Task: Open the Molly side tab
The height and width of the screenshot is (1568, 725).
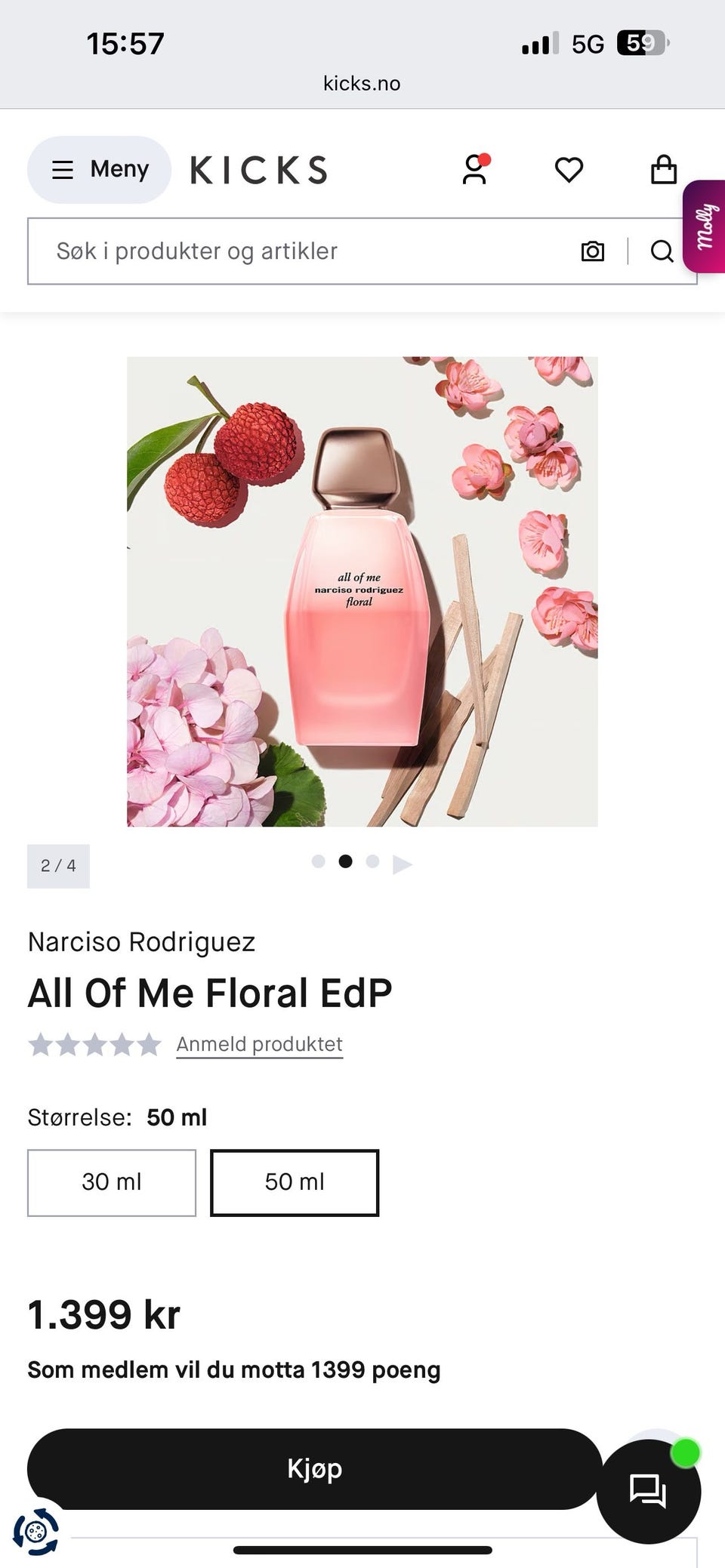Action: 705,226
